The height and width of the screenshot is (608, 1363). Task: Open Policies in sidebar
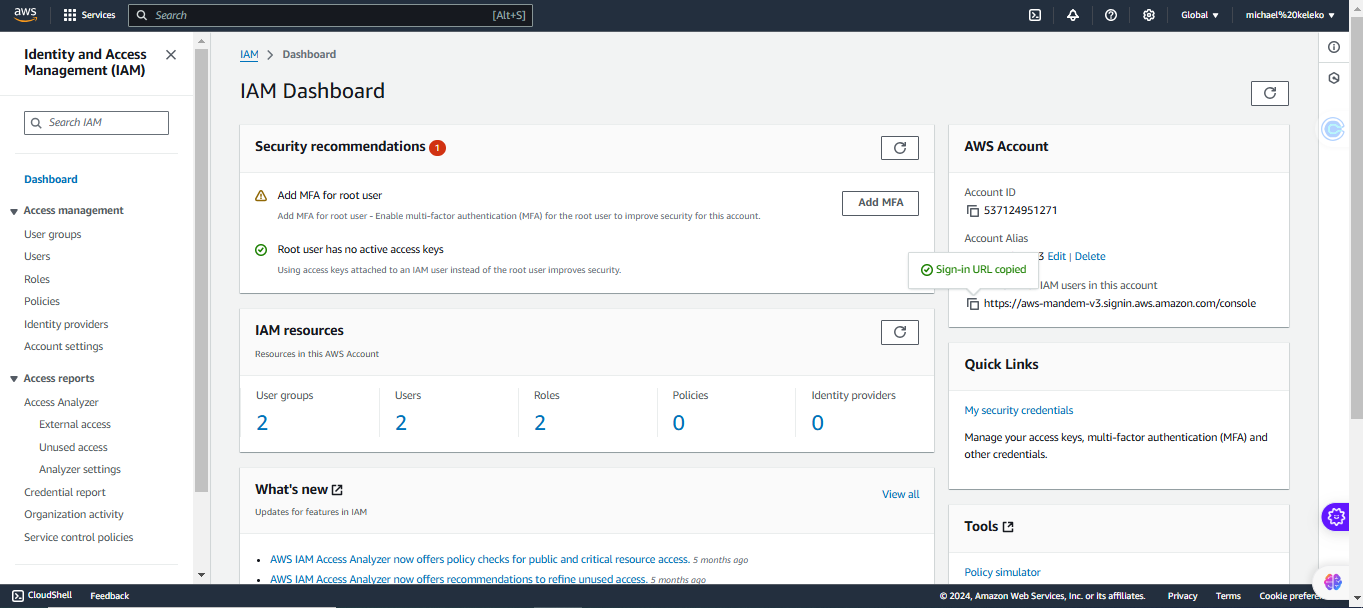click(x=42, y=301)
